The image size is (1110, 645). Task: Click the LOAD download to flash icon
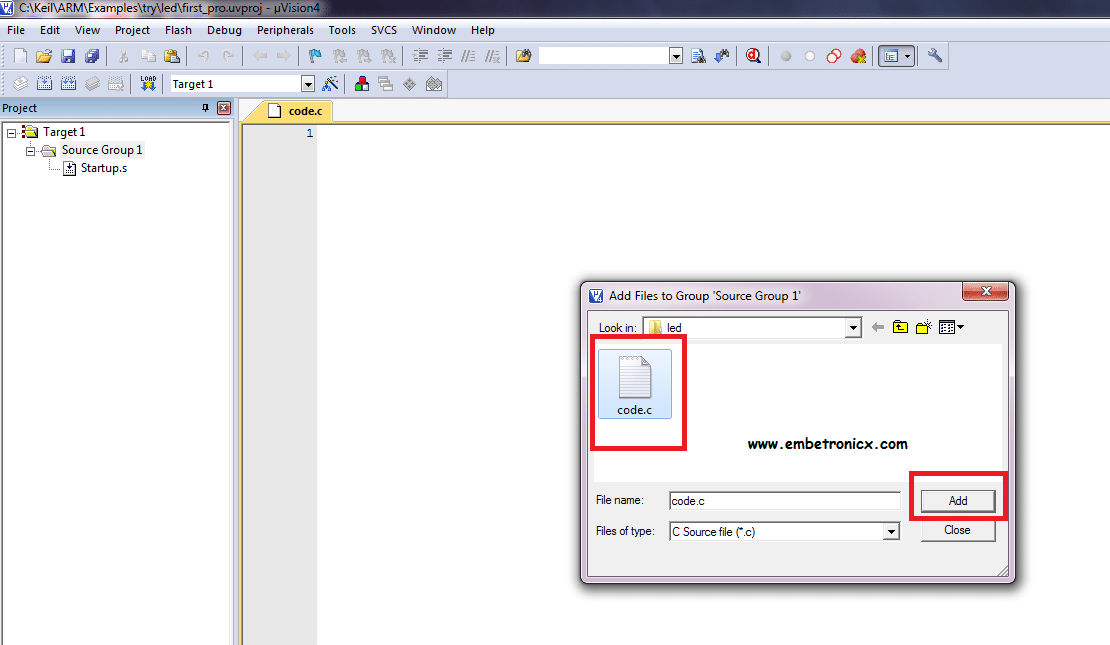coord(148,84)
